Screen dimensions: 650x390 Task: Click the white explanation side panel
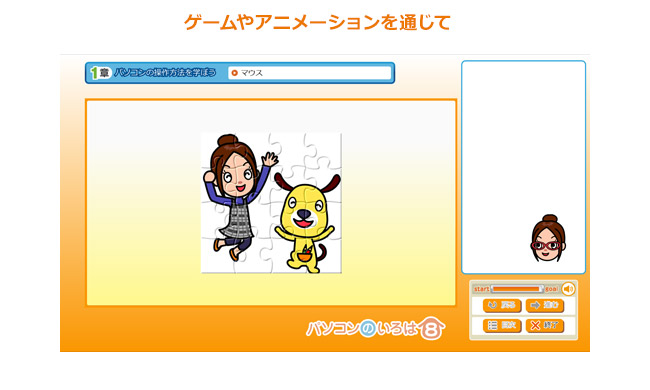524,167
